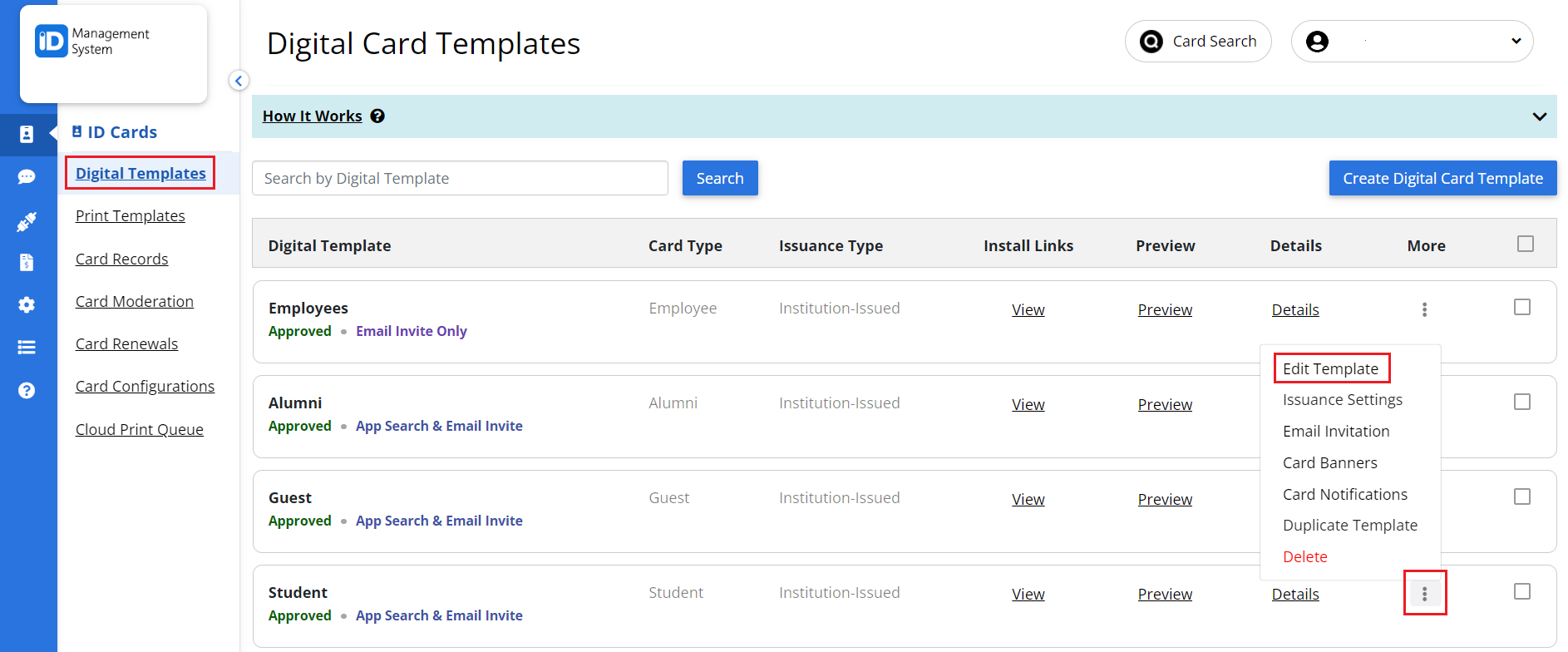
Task: Expand the How It Works panel chevron
Action: point(1540,116)
